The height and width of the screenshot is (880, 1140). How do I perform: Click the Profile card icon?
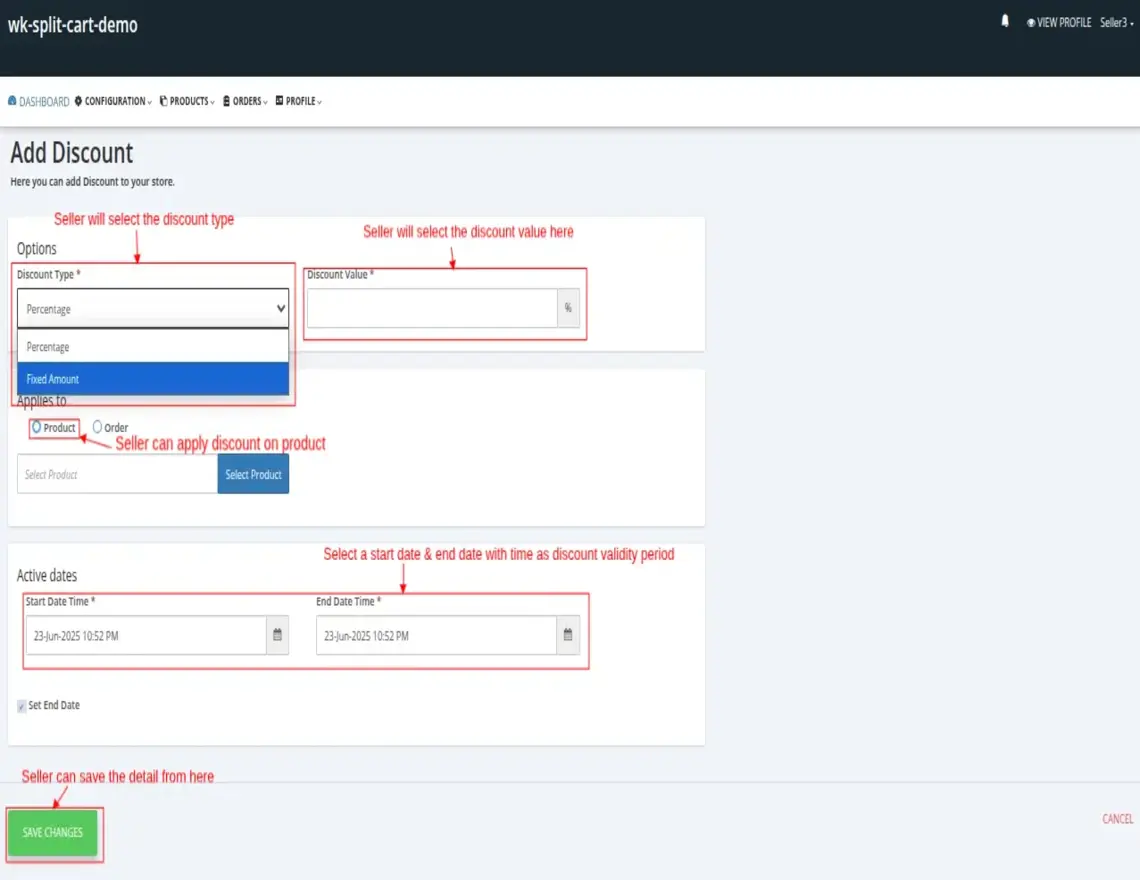[279, 100]
